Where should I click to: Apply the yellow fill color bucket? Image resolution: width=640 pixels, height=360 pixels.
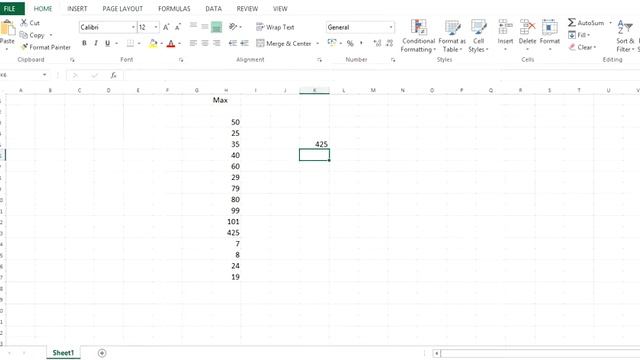pos(153,43)
